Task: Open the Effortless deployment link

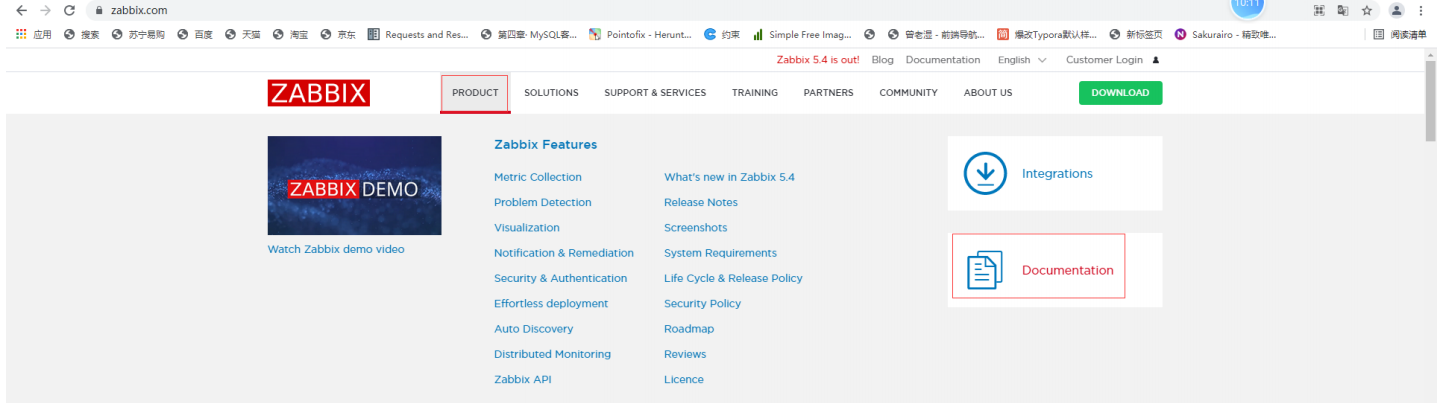Action: pyautogui.click(x=550, y=303)
